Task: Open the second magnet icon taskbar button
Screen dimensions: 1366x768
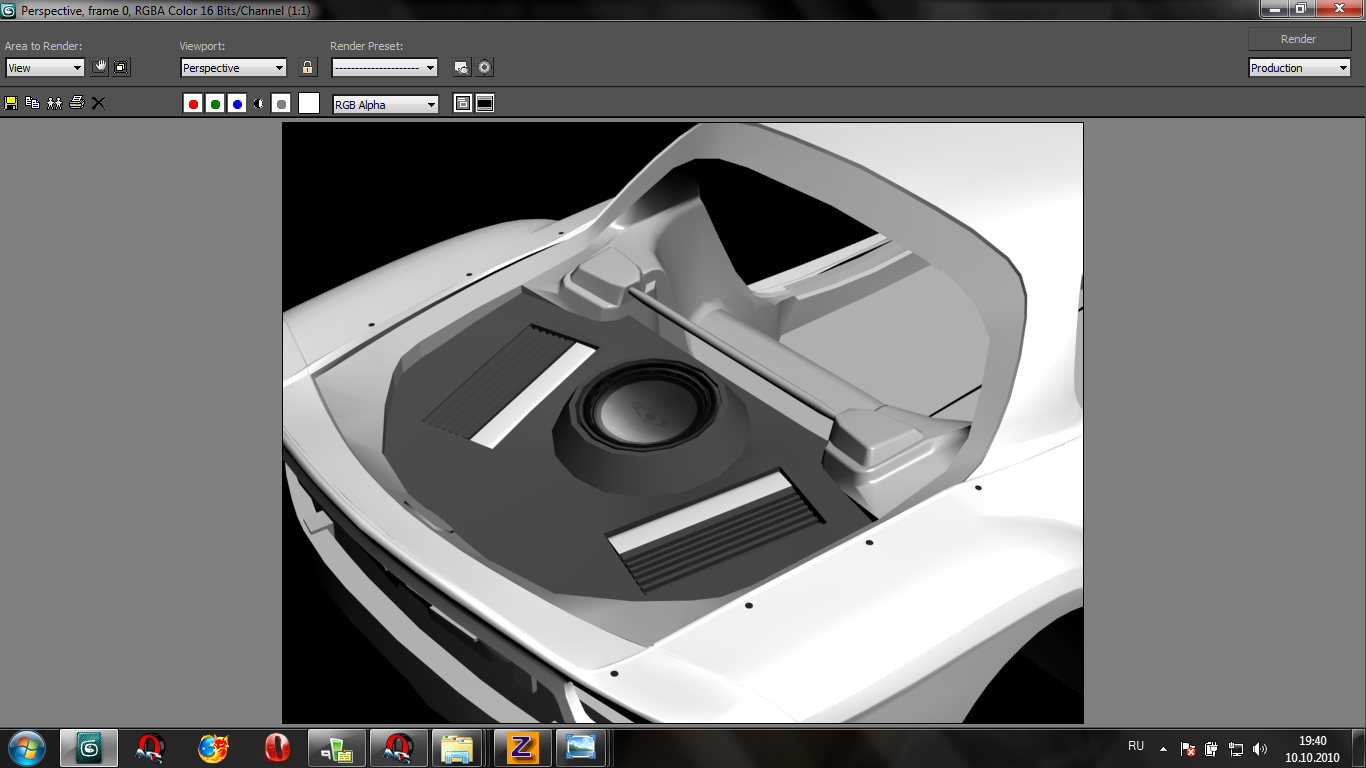Action: 399,748
